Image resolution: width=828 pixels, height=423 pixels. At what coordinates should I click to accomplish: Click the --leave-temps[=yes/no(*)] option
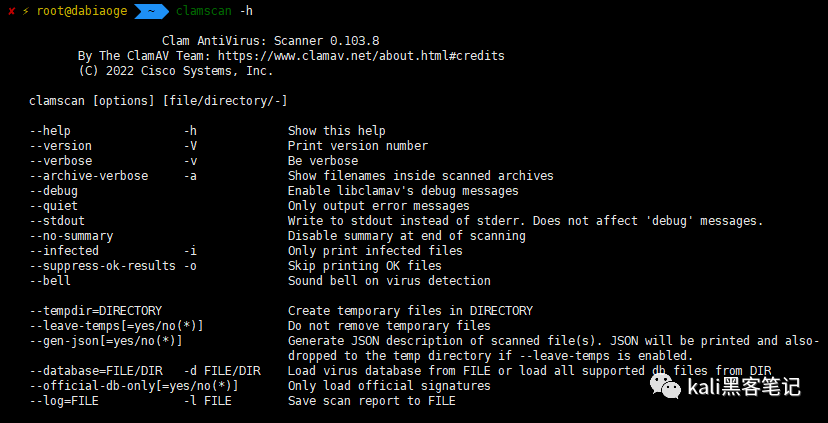[116, 325]
